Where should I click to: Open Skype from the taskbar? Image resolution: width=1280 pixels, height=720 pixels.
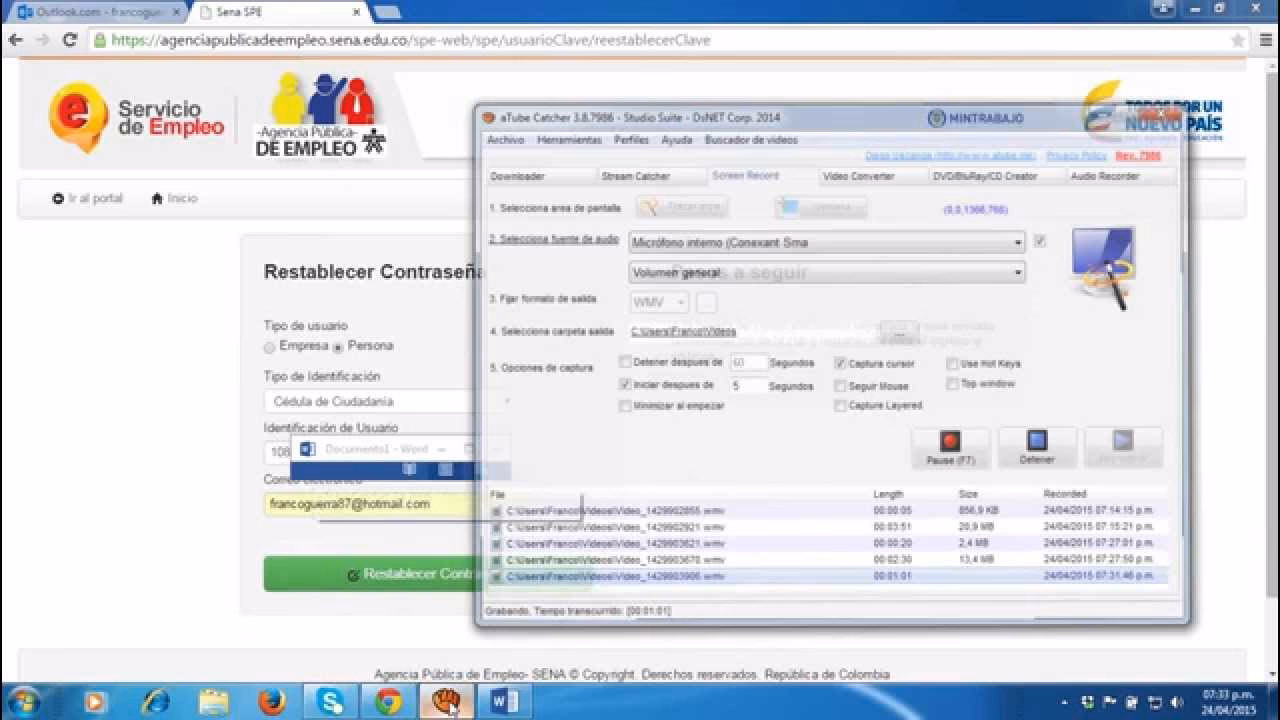tap(330, 702)
